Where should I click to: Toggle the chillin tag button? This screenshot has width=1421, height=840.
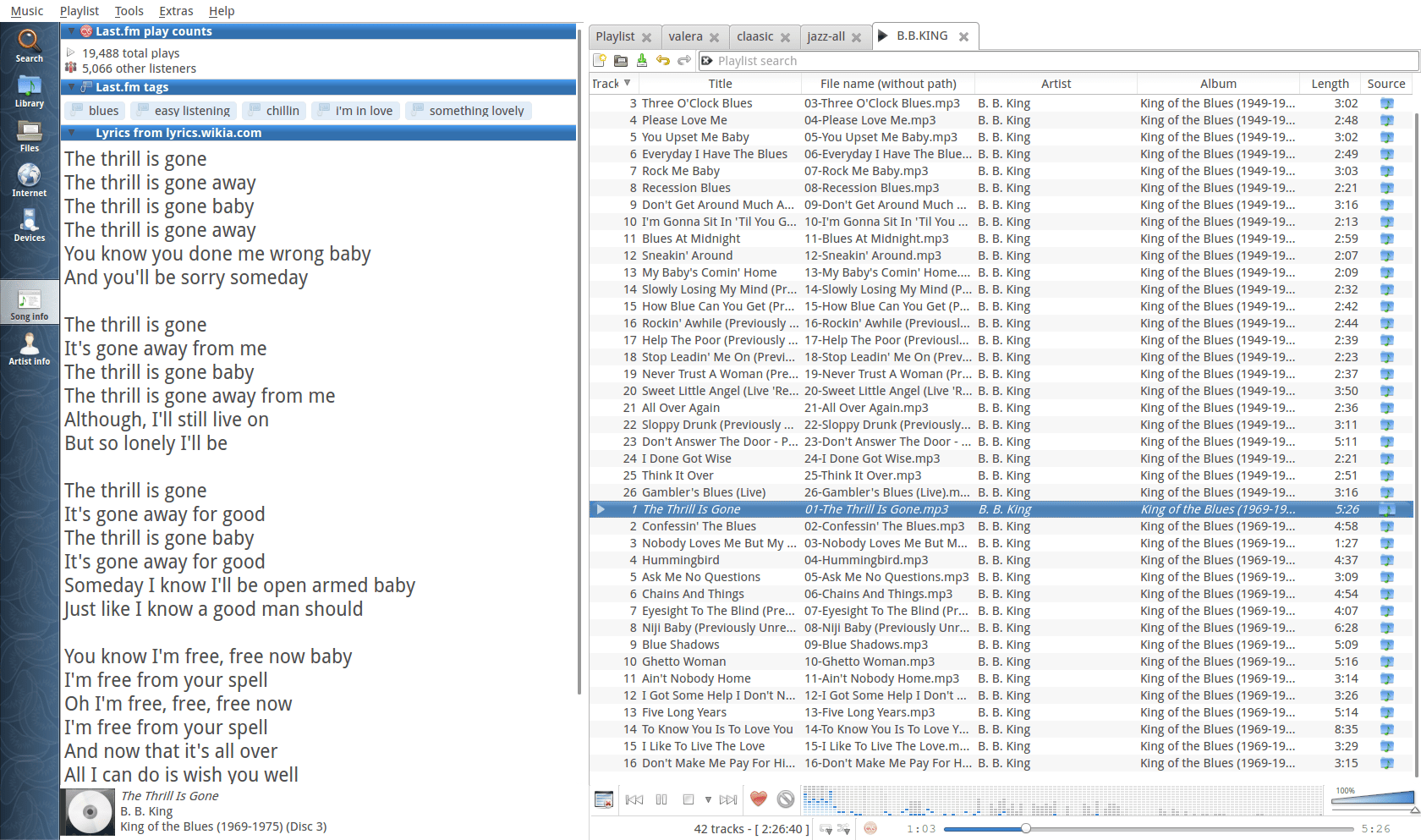[x=273, y=110]
